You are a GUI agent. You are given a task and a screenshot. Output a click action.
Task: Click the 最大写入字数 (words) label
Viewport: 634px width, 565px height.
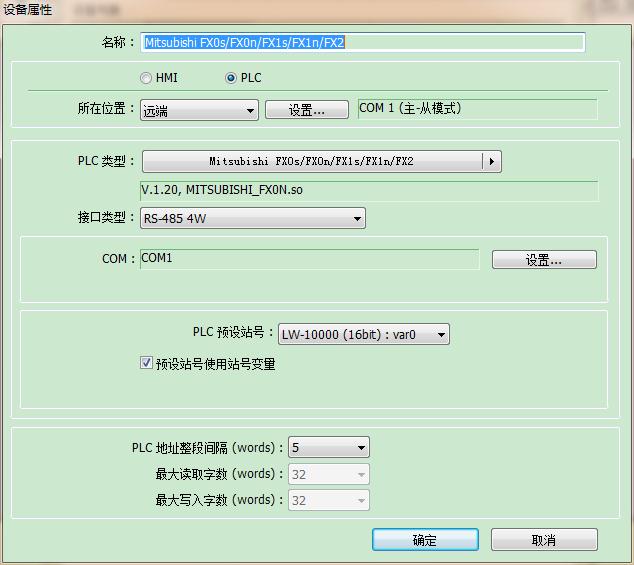click(219, 500)
